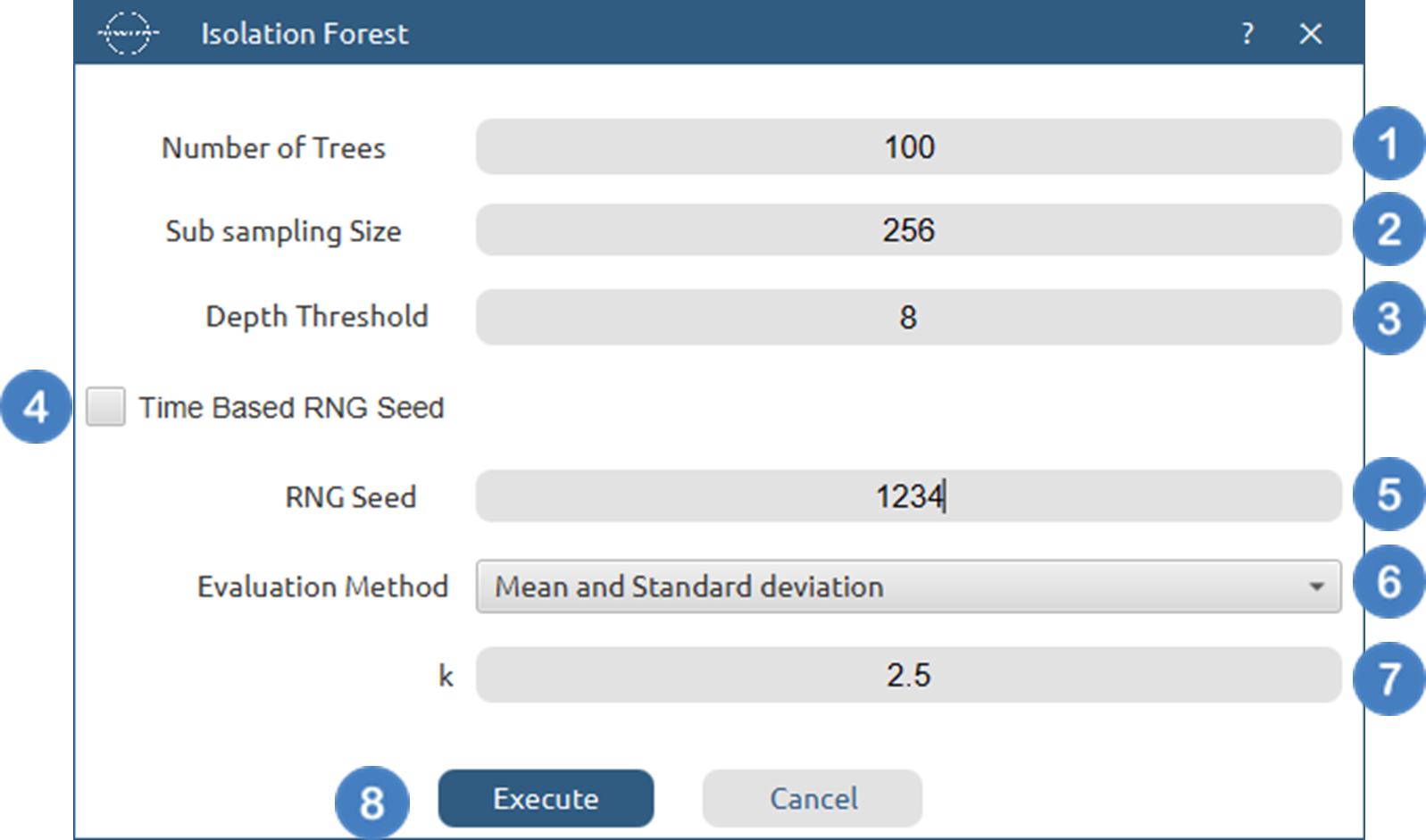Image resolution: width=1426 pixels, height=840 pixels.
Task: Click the Time Based RNG Seed label
Action: (x=292, y=407)
